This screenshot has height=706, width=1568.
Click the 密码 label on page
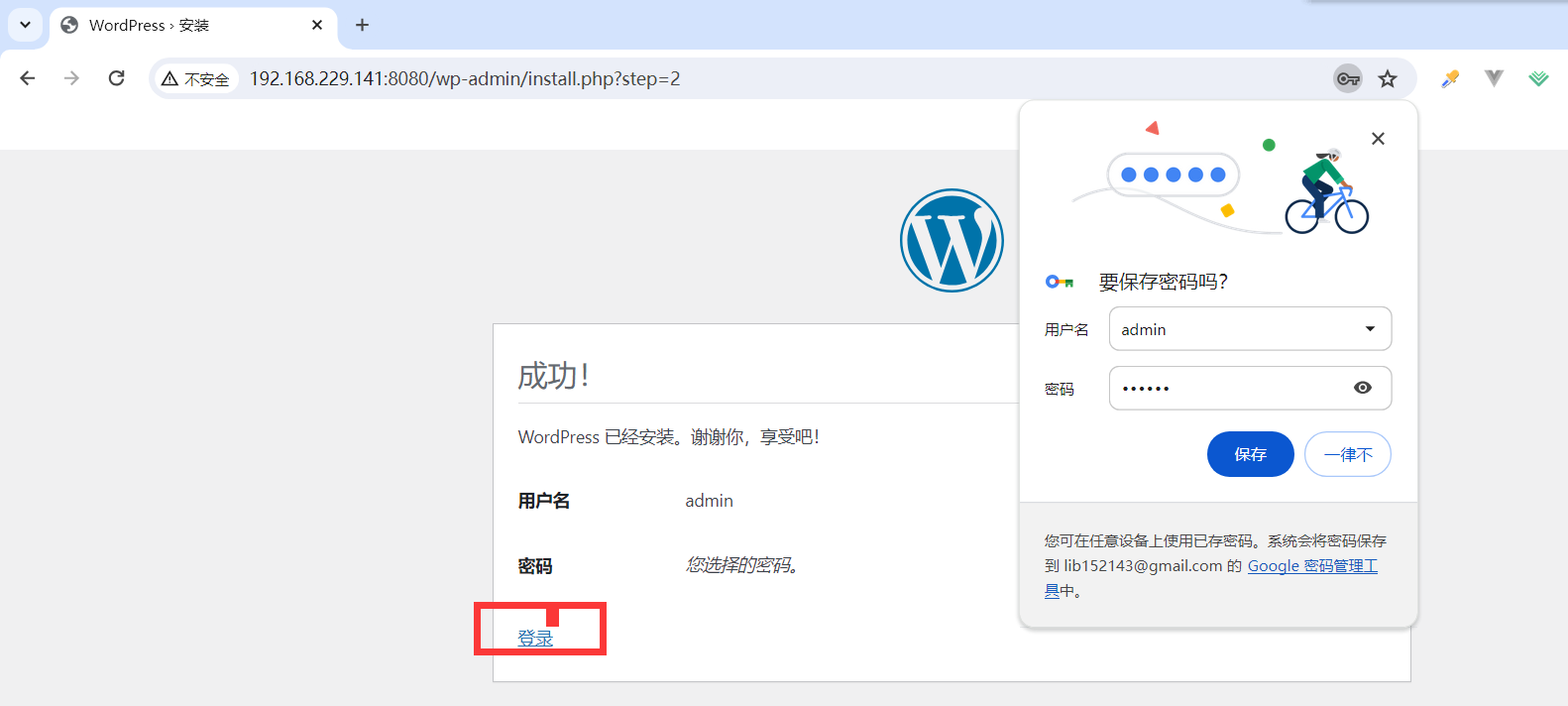click(535, 566)
